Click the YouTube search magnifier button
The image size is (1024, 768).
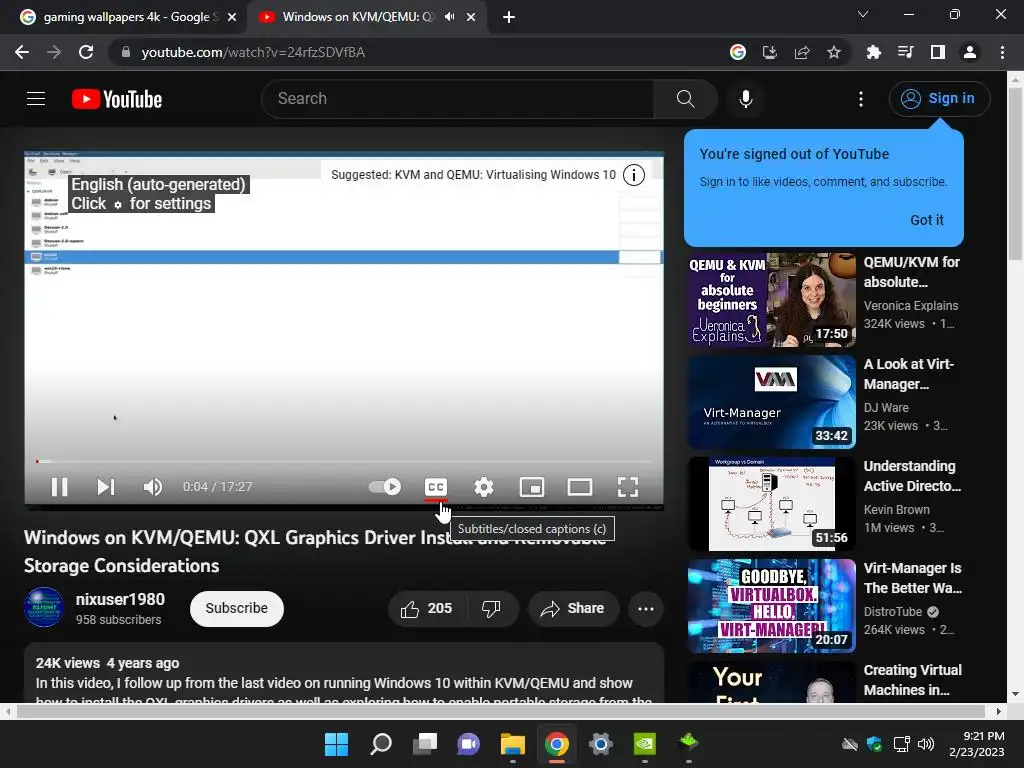tap(685, 99)
